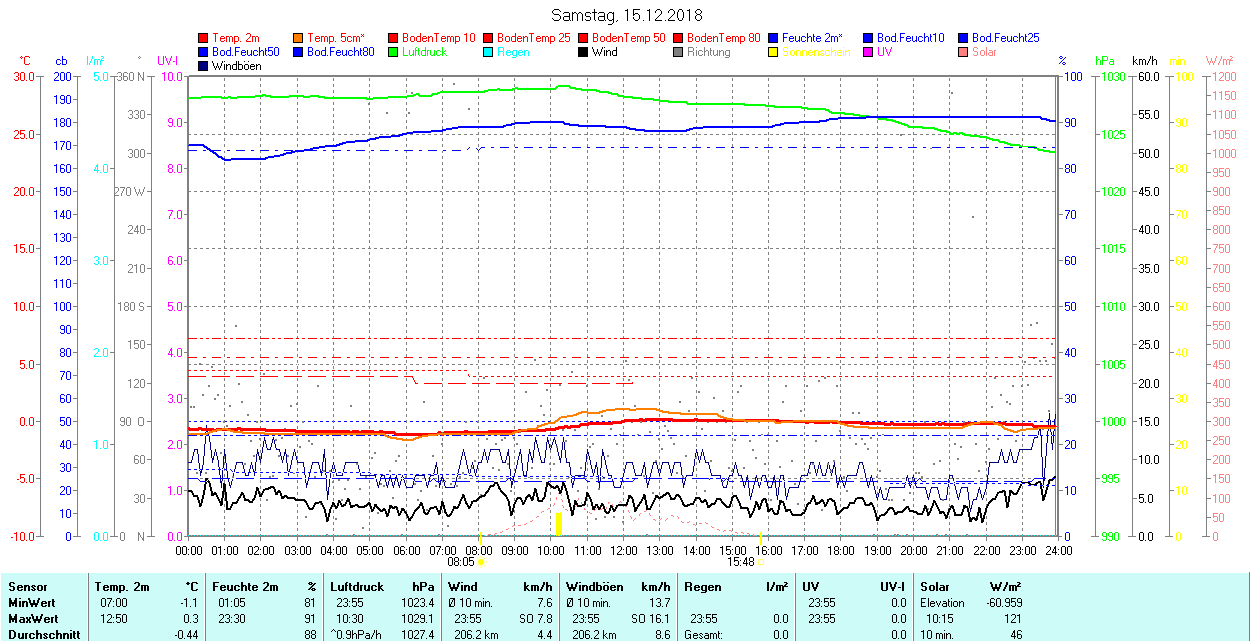Click the green Luftdruck legend square
The image size is (1250, 641).
[394, 52]
